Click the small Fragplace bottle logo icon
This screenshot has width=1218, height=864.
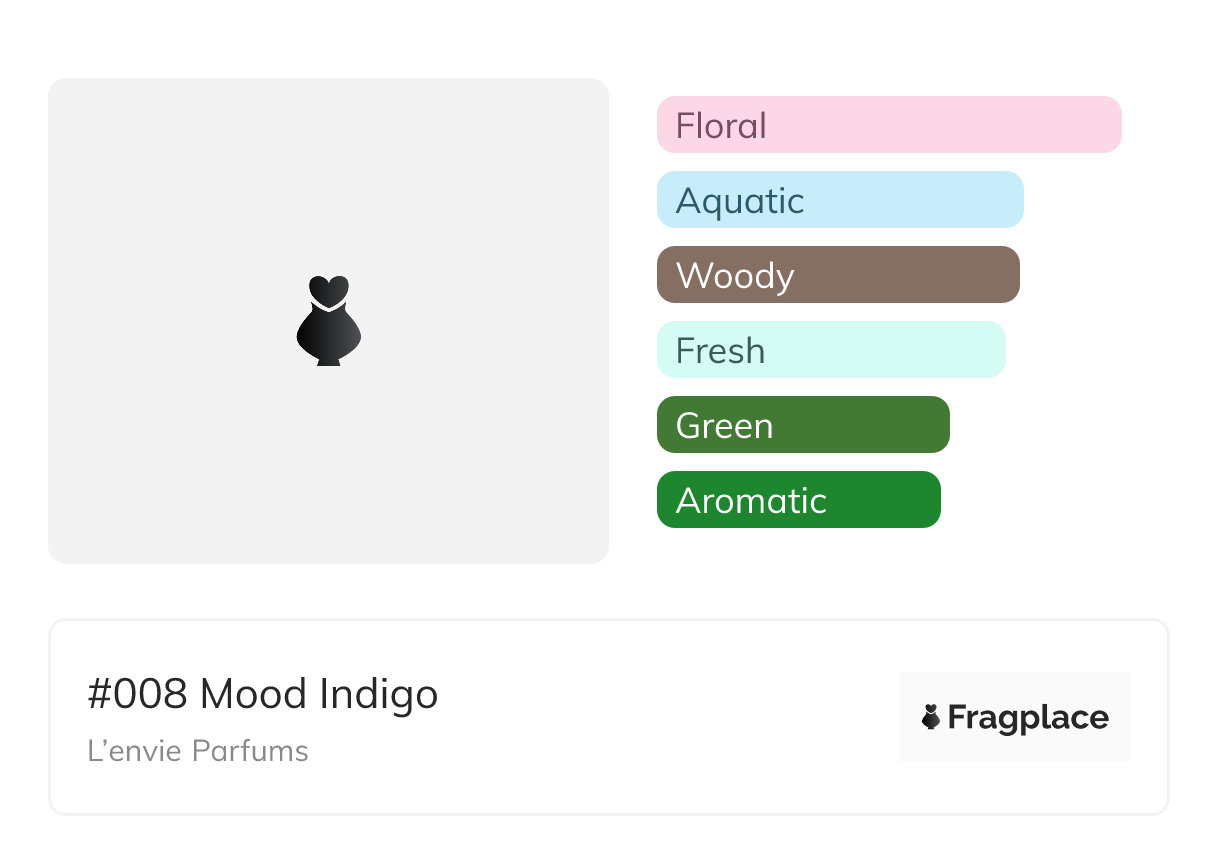click(x=931, y=717)
